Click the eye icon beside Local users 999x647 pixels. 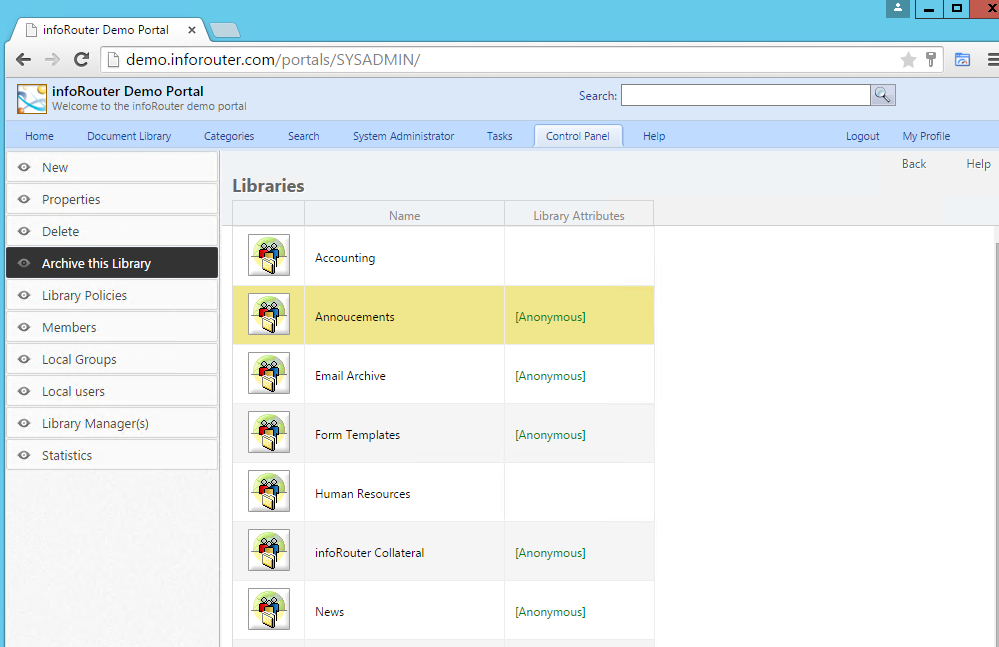pos(24,391)
